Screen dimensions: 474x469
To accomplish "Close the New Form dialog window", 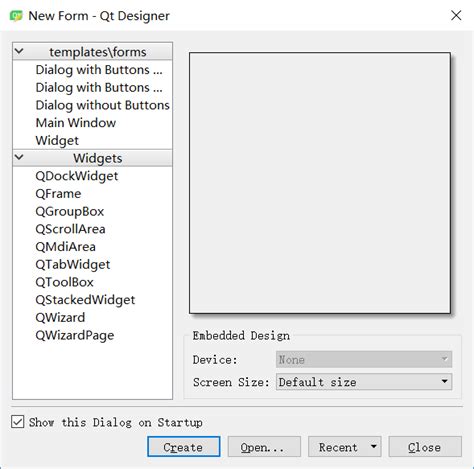I will click(x=456, y=15).
